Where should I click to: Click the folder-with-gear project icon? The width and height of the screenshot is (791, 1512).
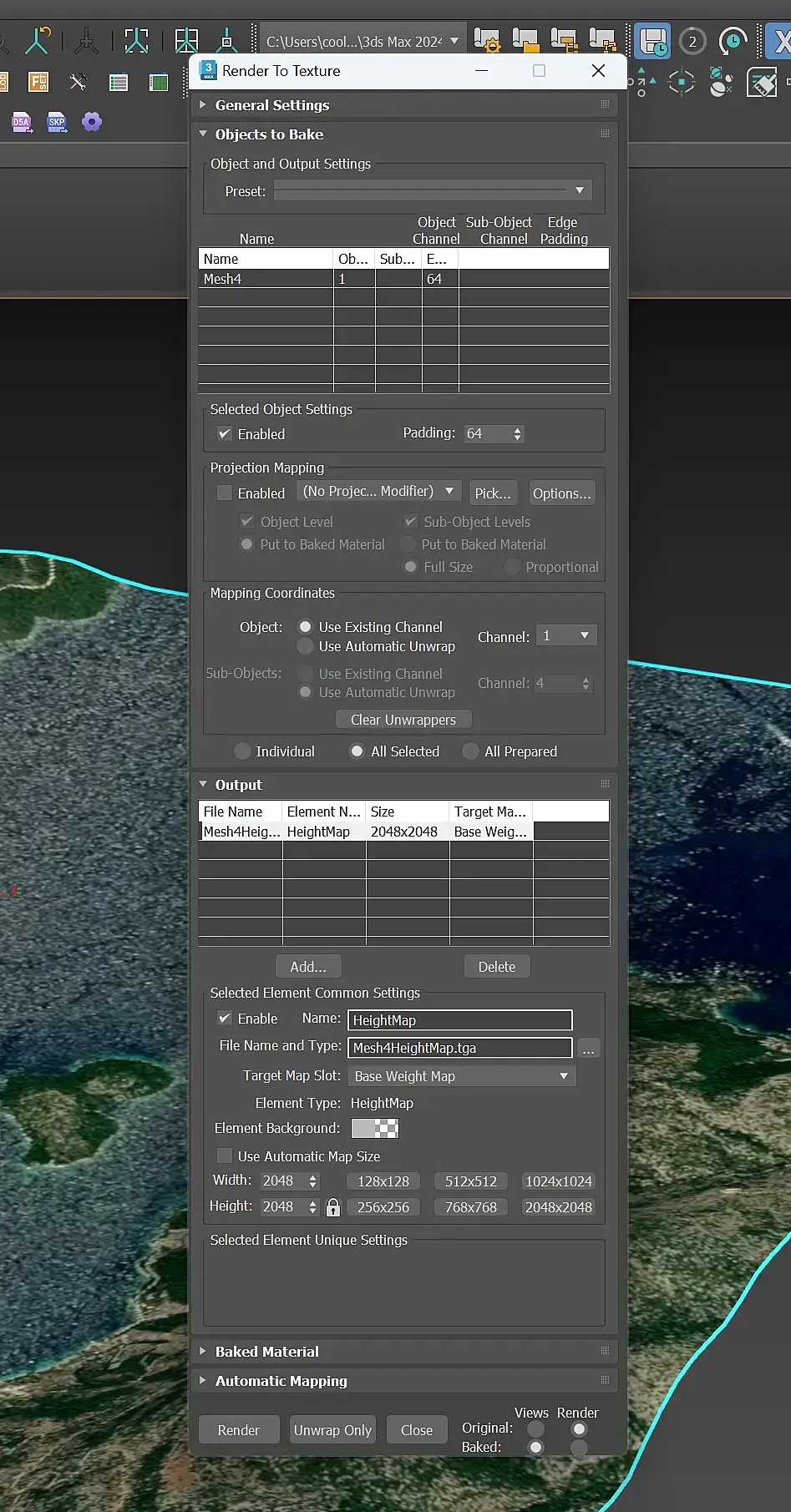[x=487, y=40]
